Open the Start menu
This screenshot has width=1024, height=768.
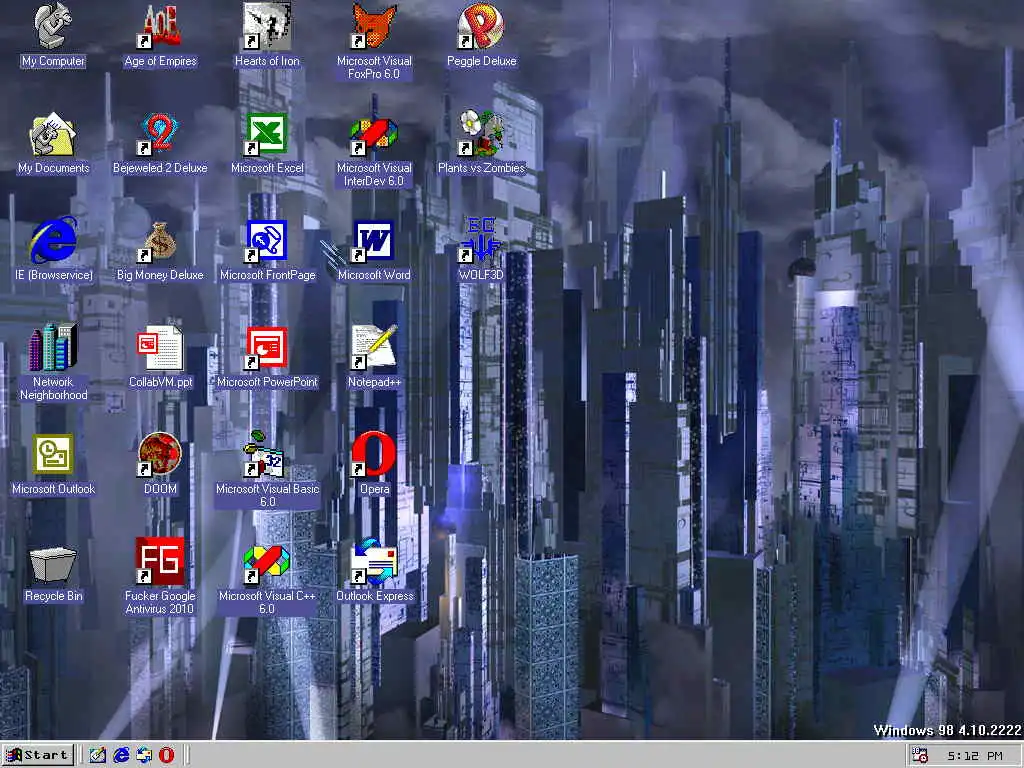click(37, 755)
